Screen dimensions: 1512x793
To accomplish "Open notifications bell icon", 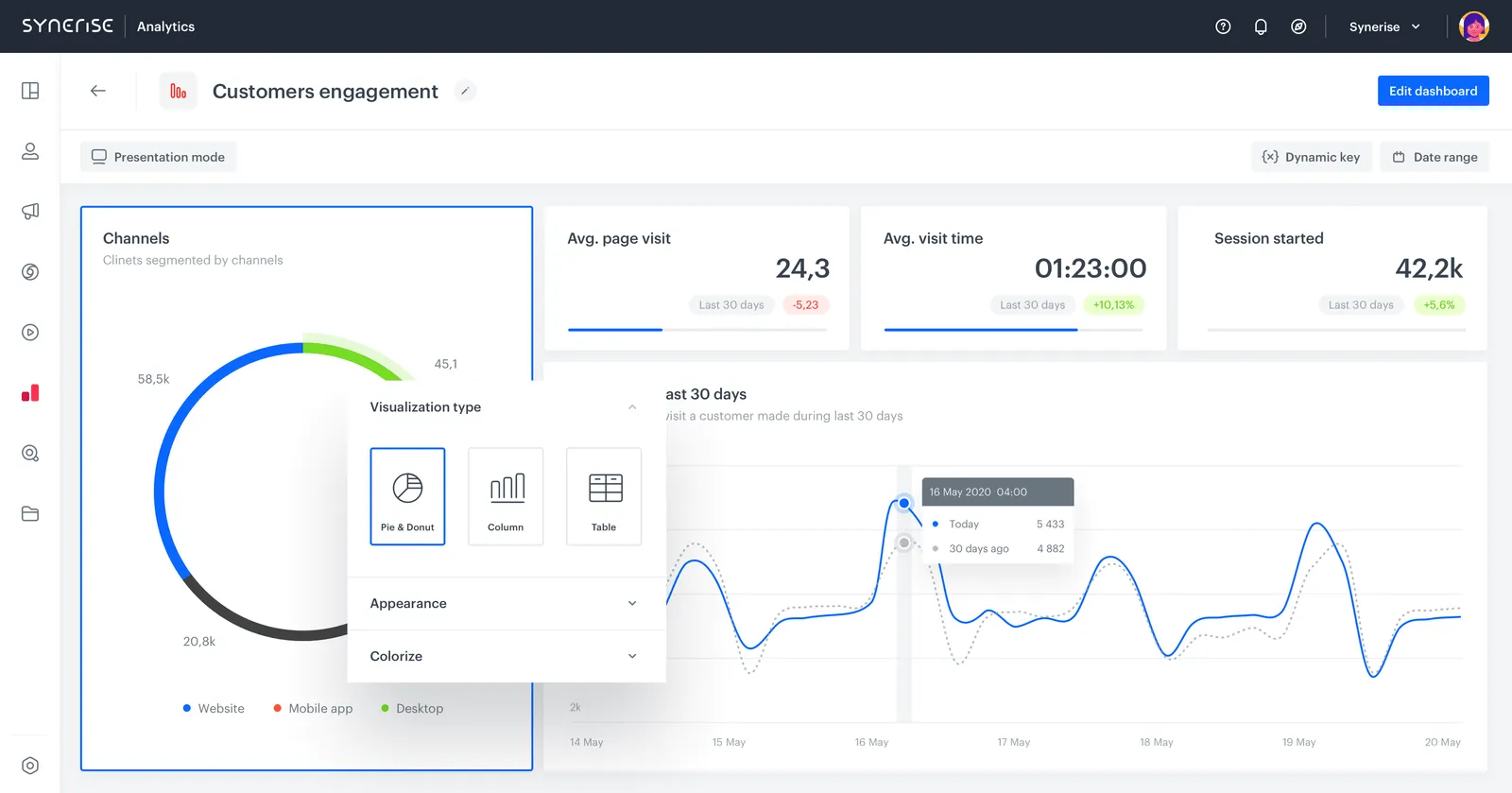I will (1261, 26).
